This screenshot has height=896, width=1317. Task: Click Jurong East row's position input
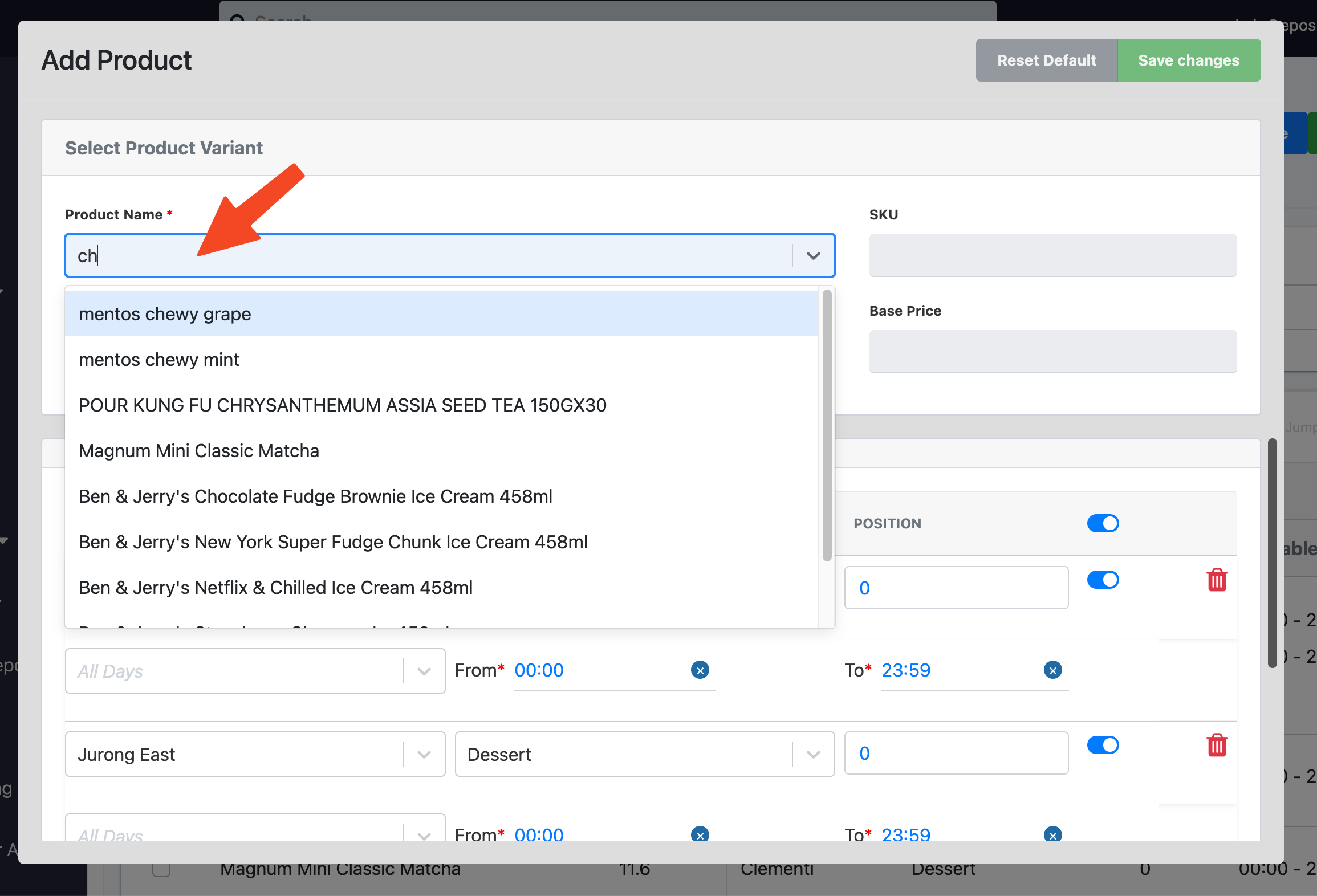tap(956, 753)
